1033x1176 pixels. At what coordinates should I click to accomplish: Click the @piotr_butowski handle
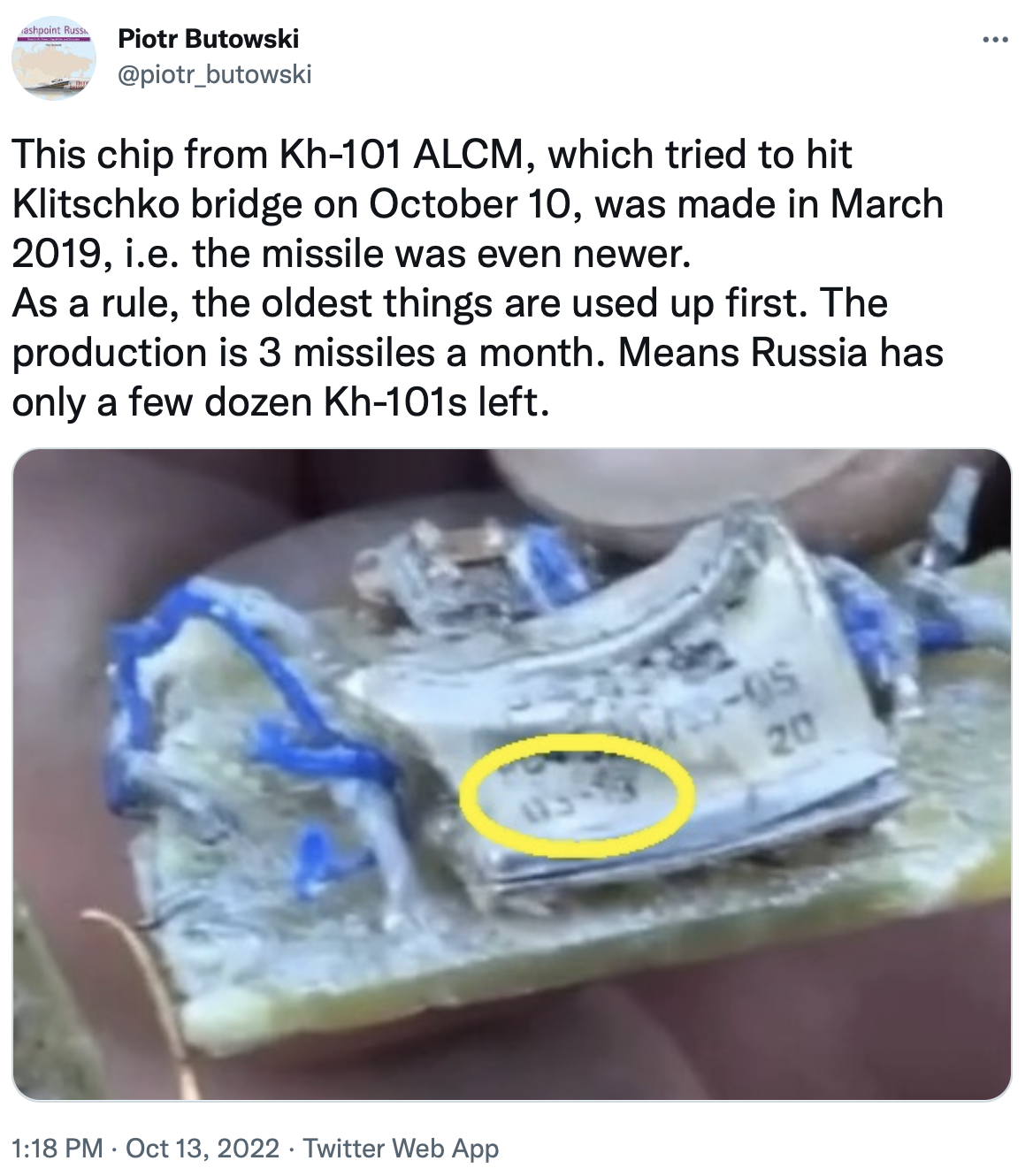click(215, 74)
